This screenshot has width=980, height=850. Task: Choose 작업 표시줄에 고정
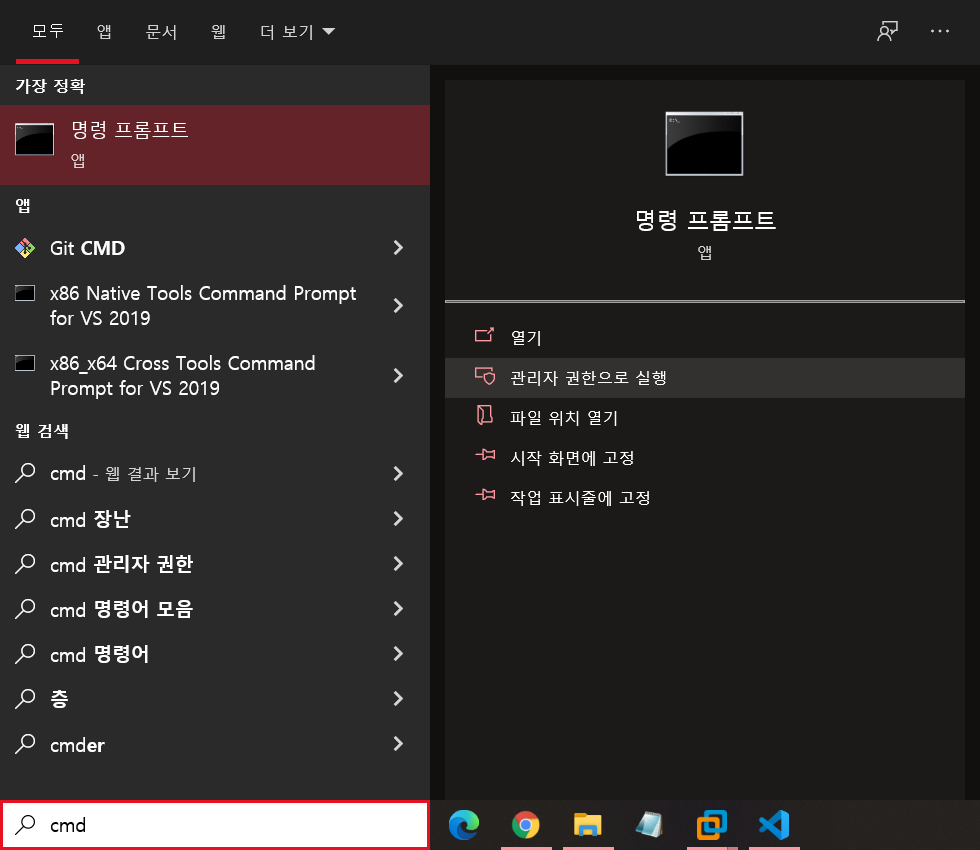click(x=704, y=498)
